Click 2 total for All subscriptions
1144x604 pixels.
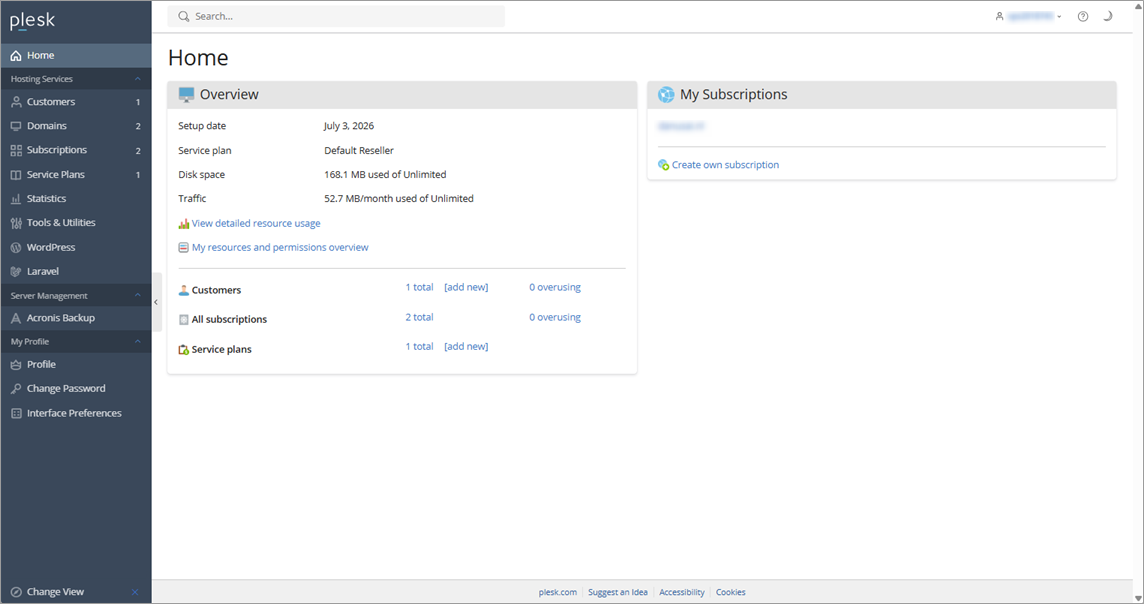pyautogui.click(x=420, y=317)
